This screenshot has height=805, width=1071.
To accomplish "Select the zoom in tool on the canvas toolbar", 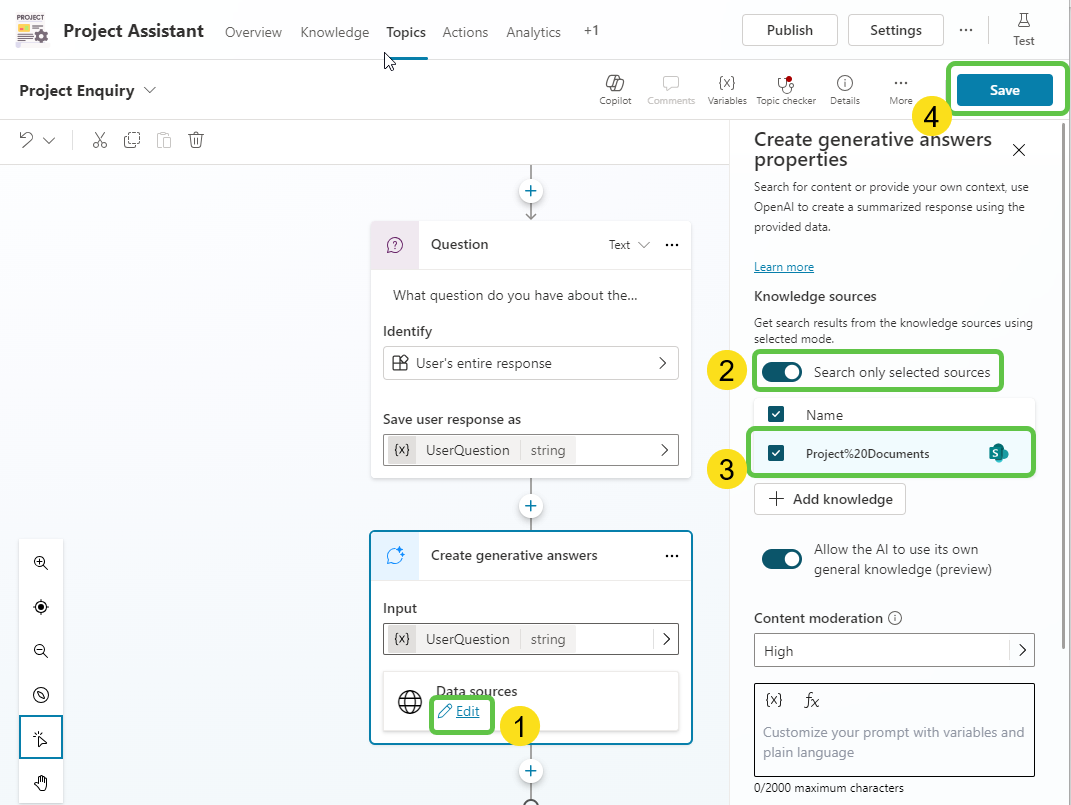I will click(x=41, y=562).
